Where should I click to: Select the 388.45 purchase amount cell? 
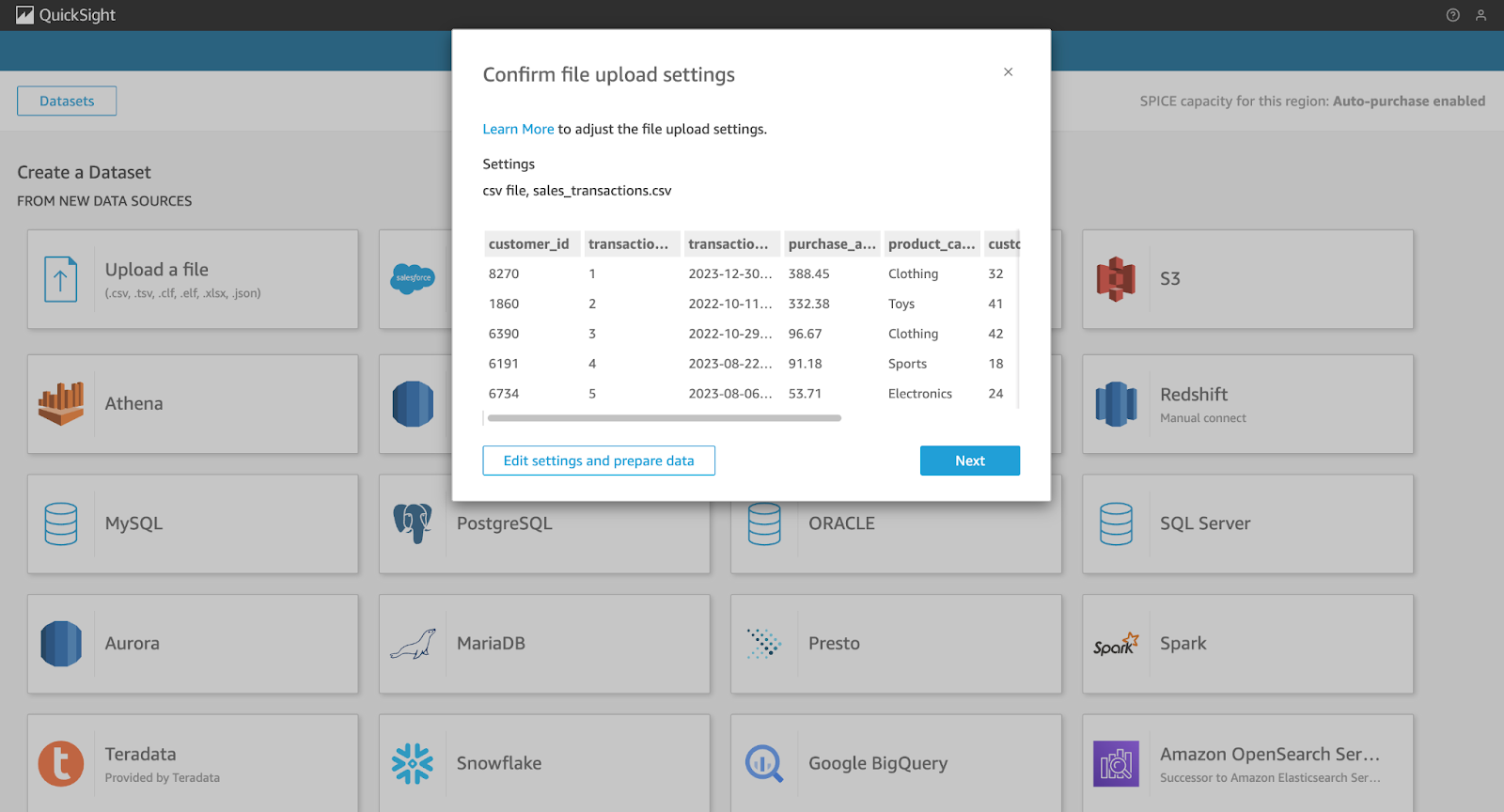809,274
